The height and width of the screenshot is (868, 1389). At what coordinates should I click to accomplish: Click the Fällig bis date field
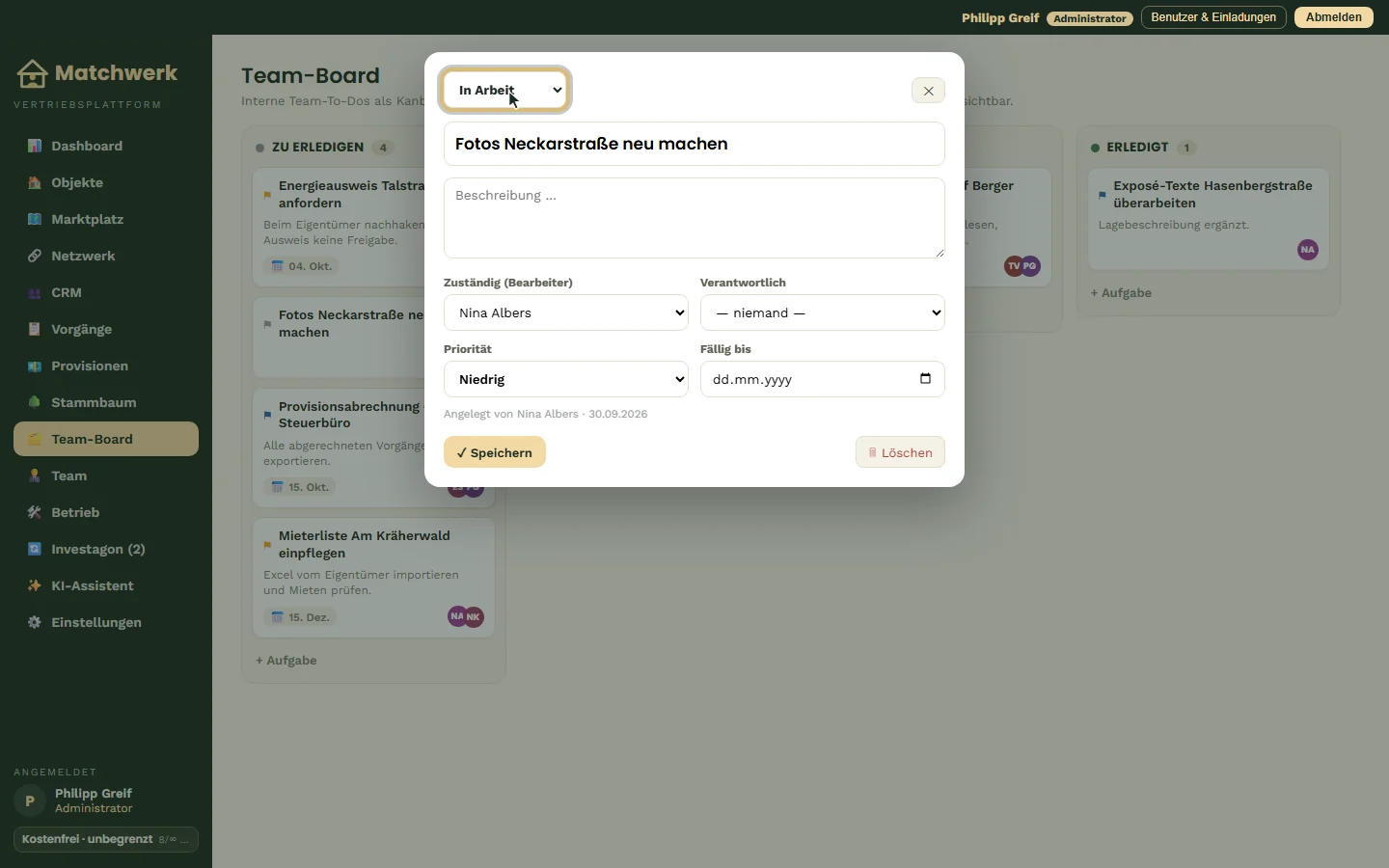[823, 379]
